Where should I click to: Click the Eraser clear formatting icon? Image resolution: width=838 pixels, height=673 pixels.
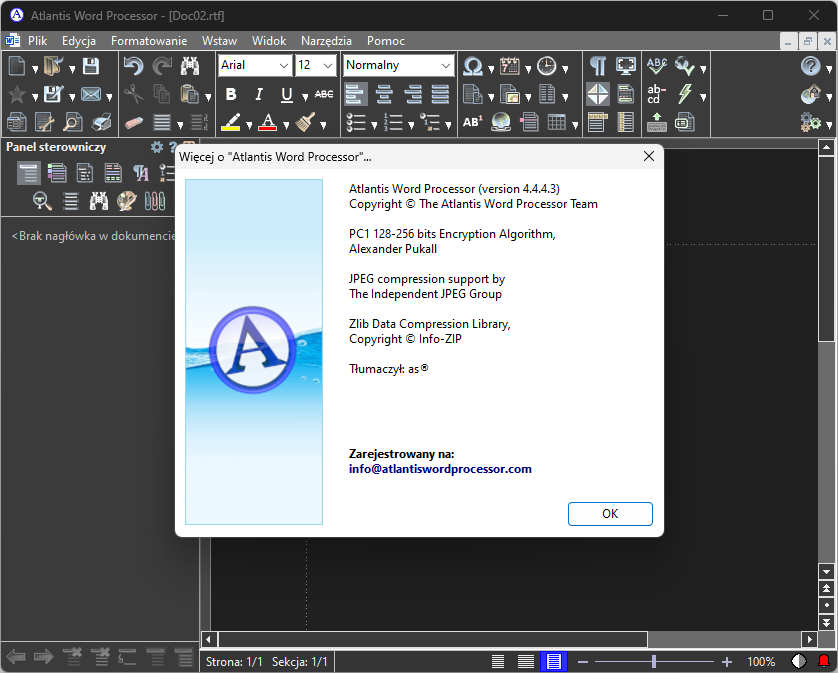pos(133,122)
